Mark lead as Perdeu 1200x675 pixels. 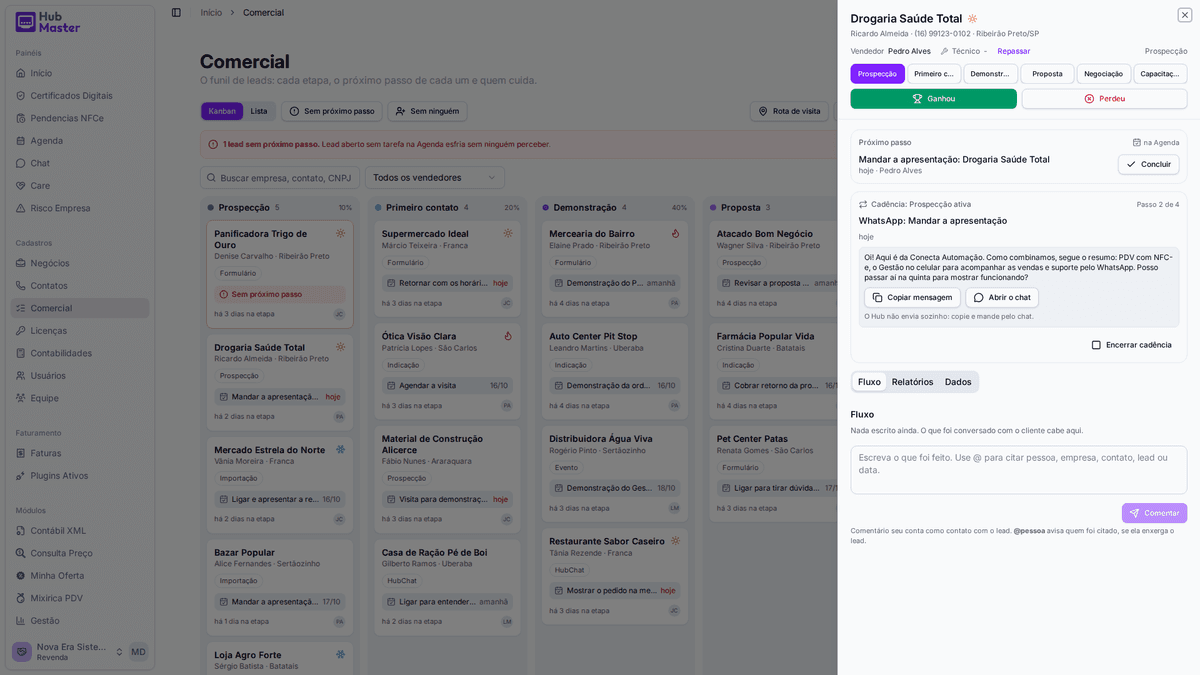click(1104, 99)
